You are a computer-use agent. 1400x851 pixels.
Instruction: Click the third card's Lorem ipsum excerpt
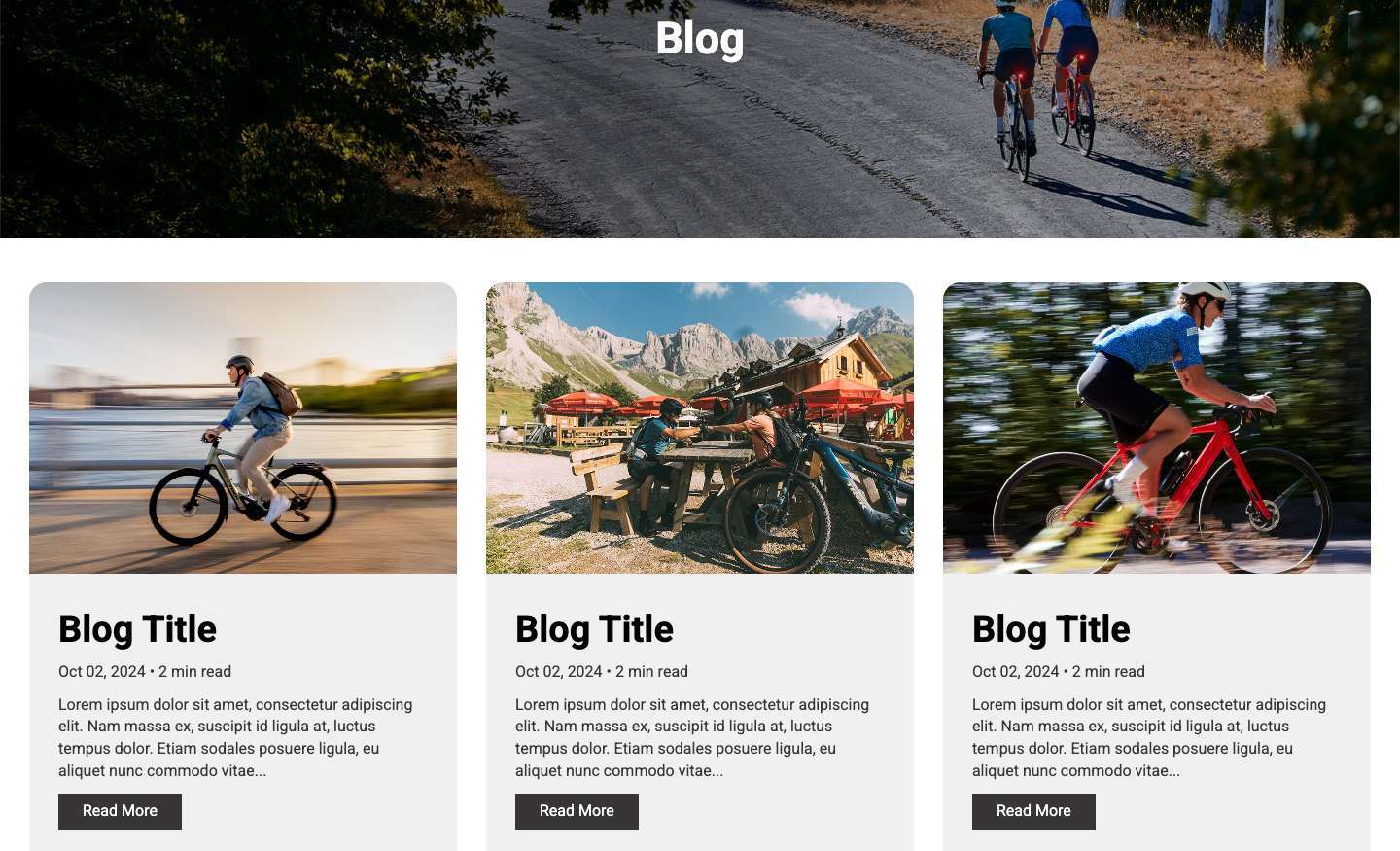pyautogui.click(x=1149, y=737)
